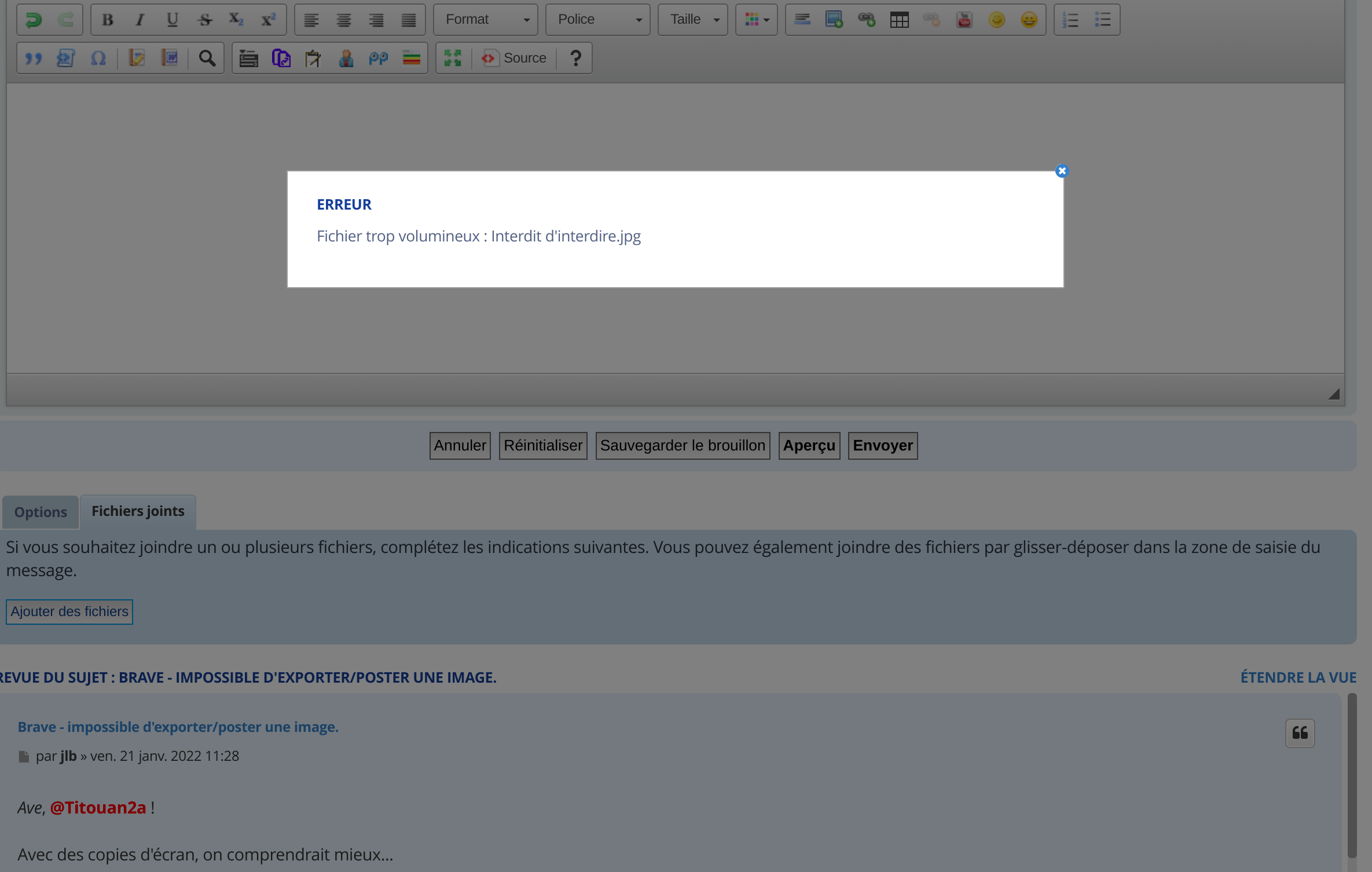This screenshot has width=1372, height=872.
Task: Open the special character Omega tool
Action: pos(98,58)
